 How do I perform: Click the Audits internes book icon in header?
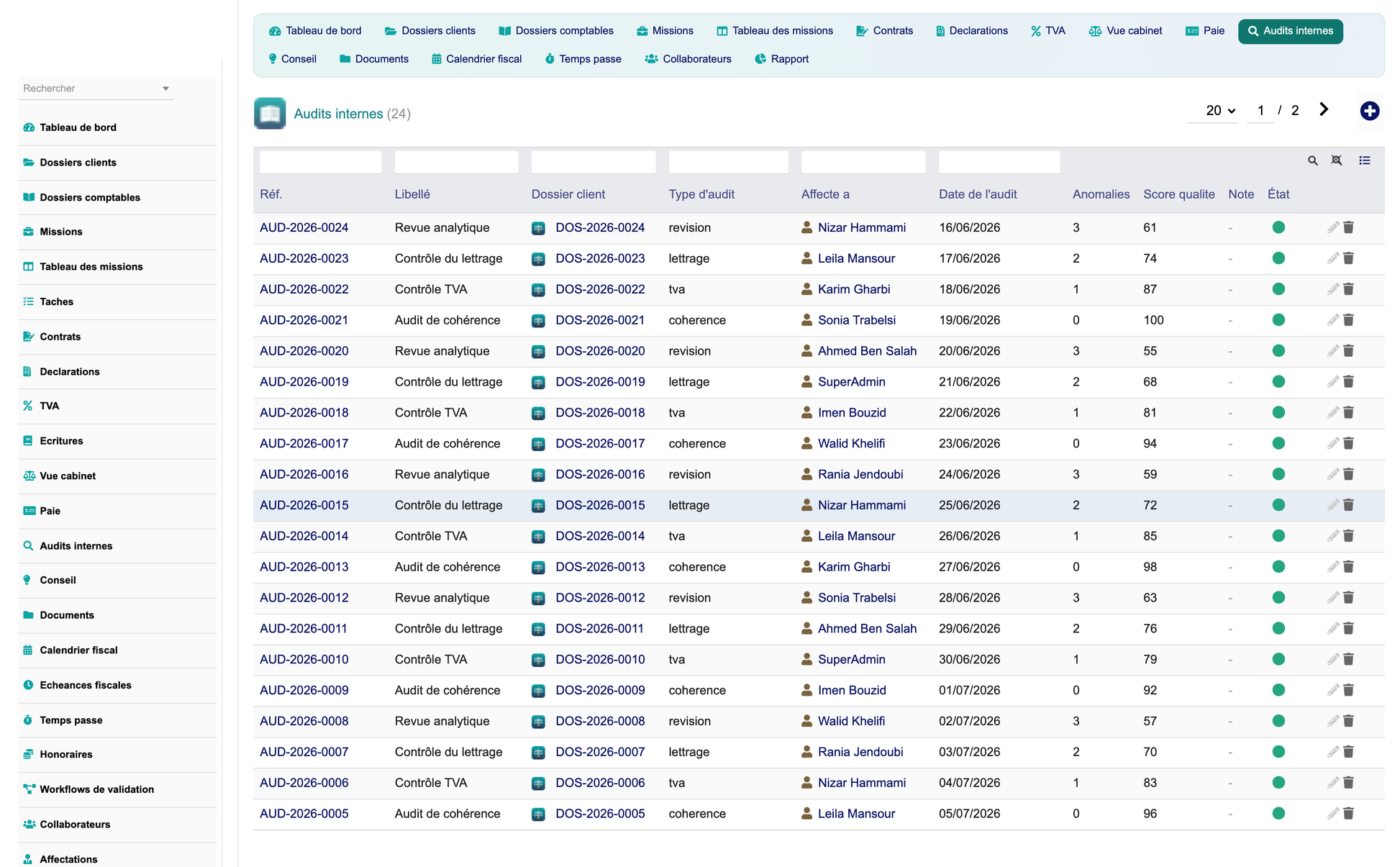pos(270,114)
